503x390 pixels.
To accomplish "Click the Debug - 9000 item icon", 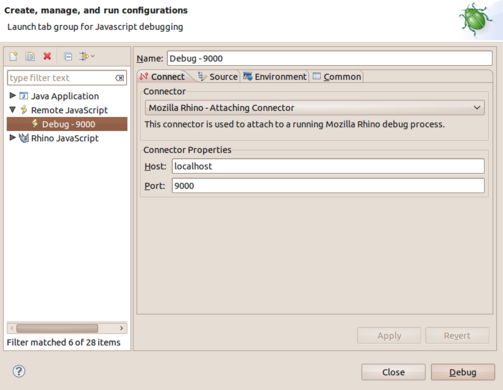I will [x=35, y=124].
